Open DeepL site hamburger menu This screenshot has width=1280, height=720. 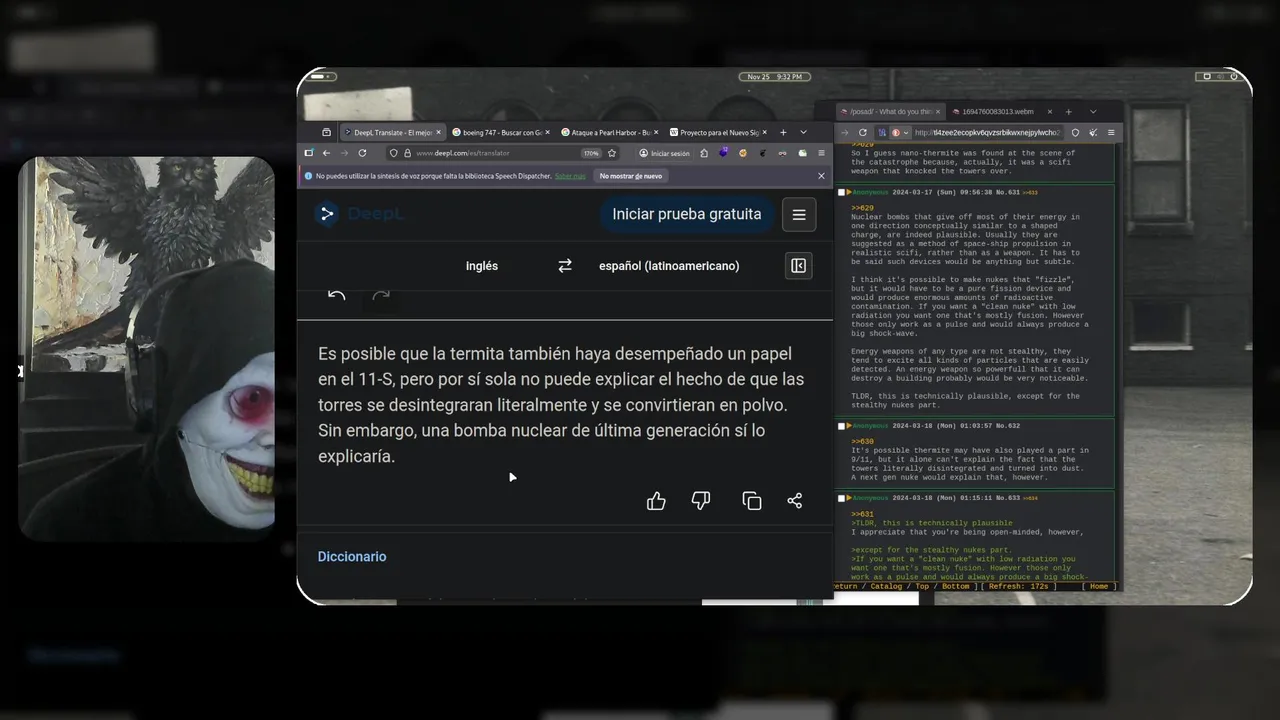pyautogui.click(x=798, y=214)
